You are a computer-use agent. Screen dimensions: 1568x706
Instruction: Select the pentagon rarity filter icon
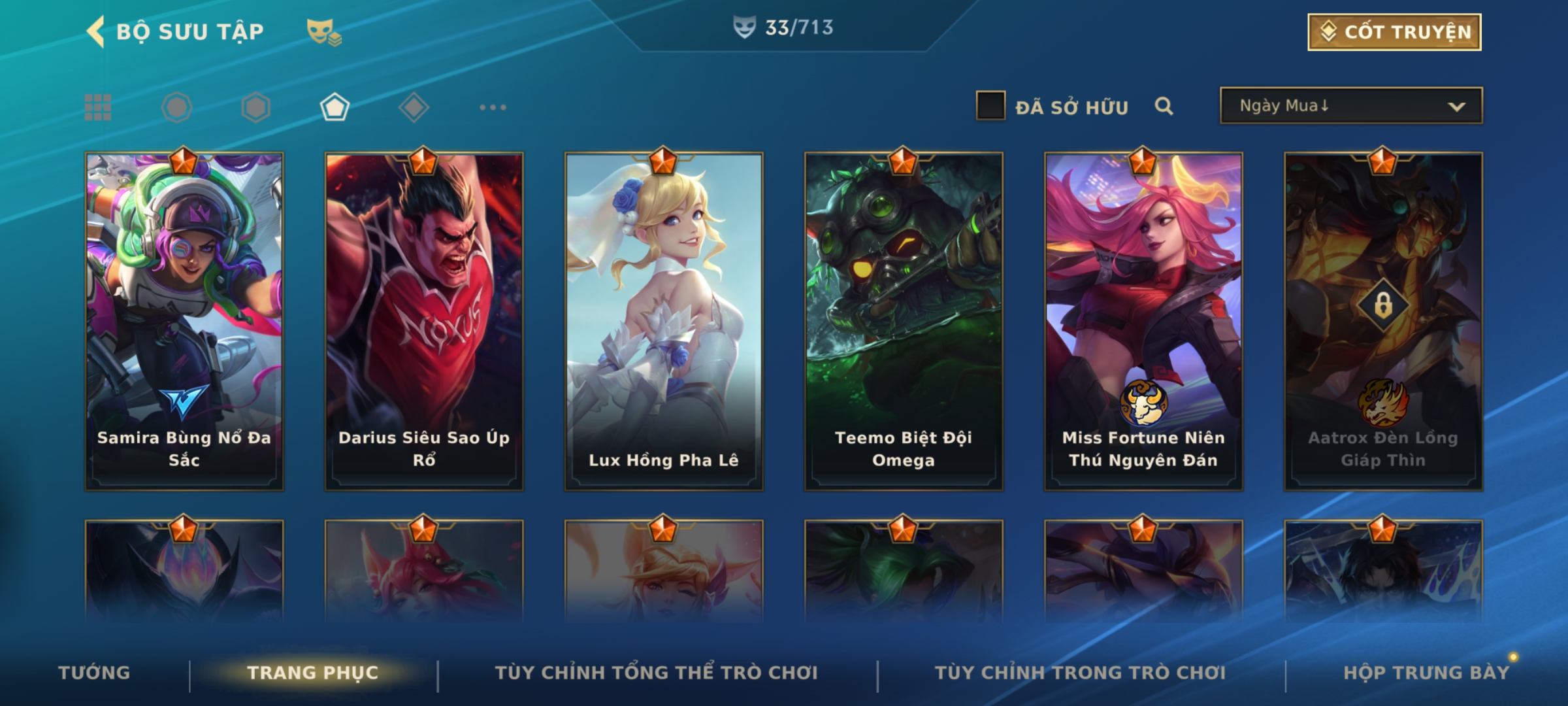point(335,107)
